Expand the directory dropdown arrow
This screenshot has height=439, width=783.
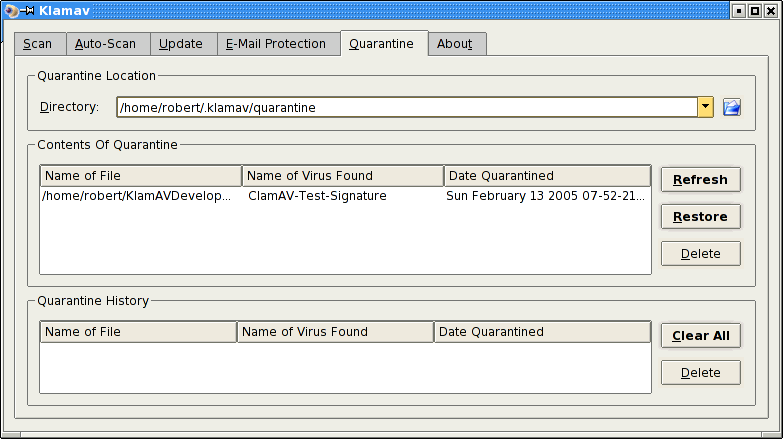tap(705, 107)
